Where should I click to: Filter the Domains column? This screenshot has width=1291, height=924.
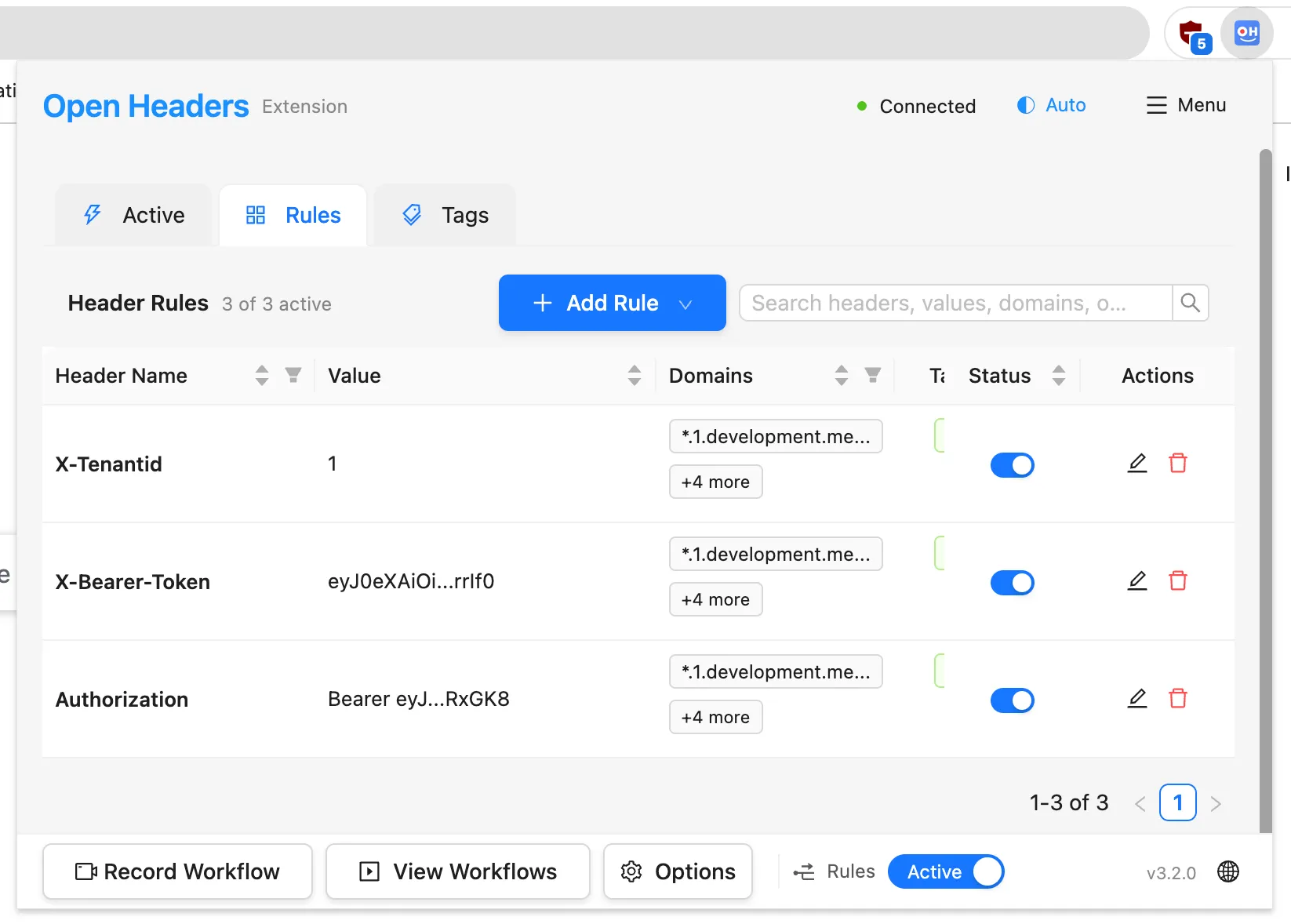click(873, 375)
